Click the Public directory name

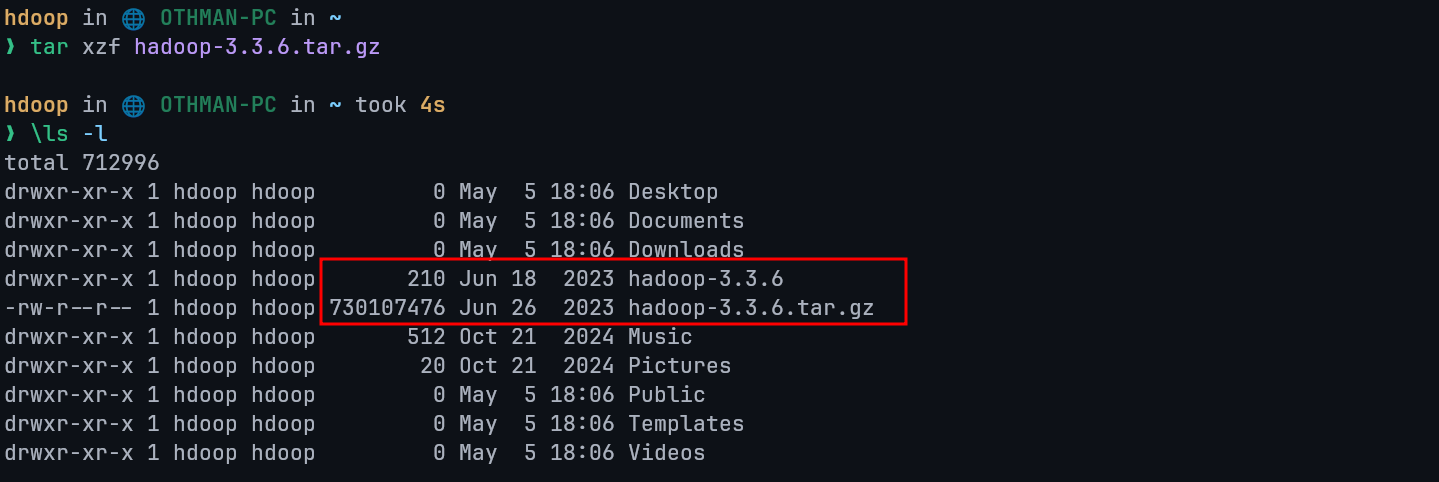click(667, 395)
